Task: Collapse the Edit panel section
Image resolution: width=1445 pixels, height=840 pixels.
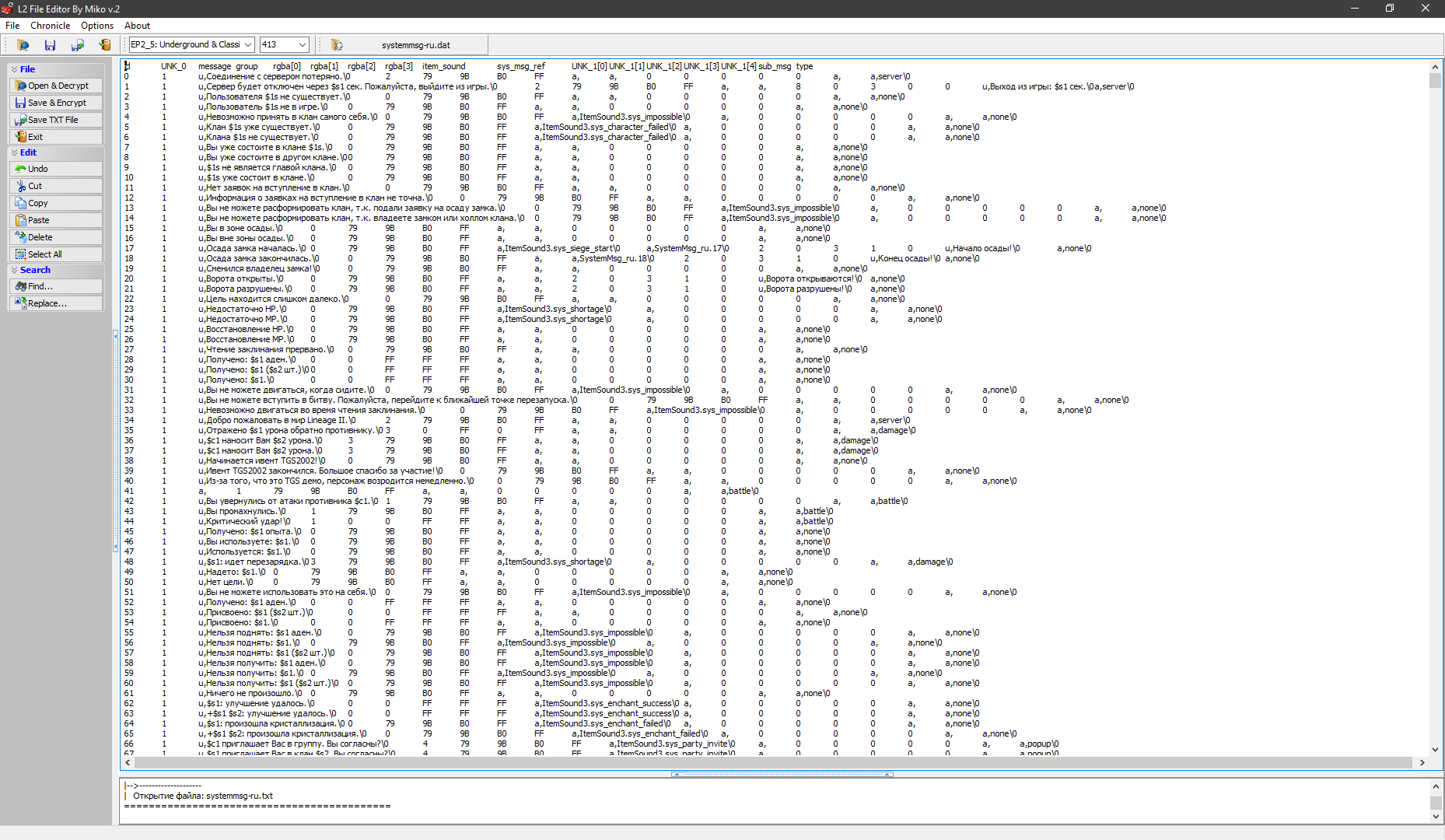Action: tap(14, 152)
